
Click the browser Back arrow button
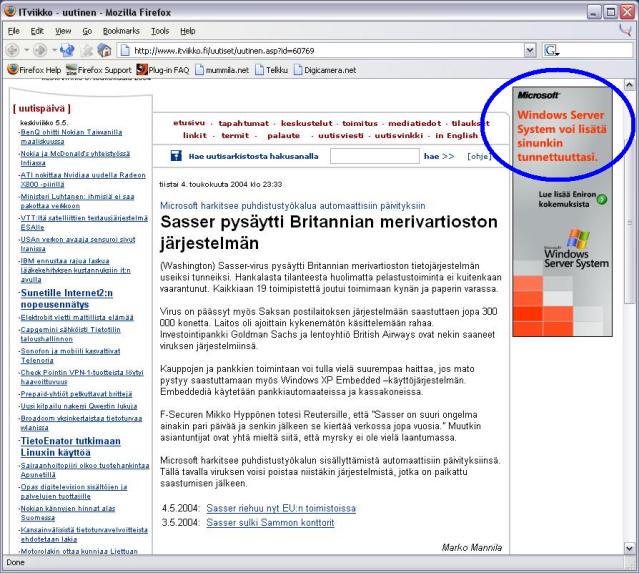click(x=12, y=49)
